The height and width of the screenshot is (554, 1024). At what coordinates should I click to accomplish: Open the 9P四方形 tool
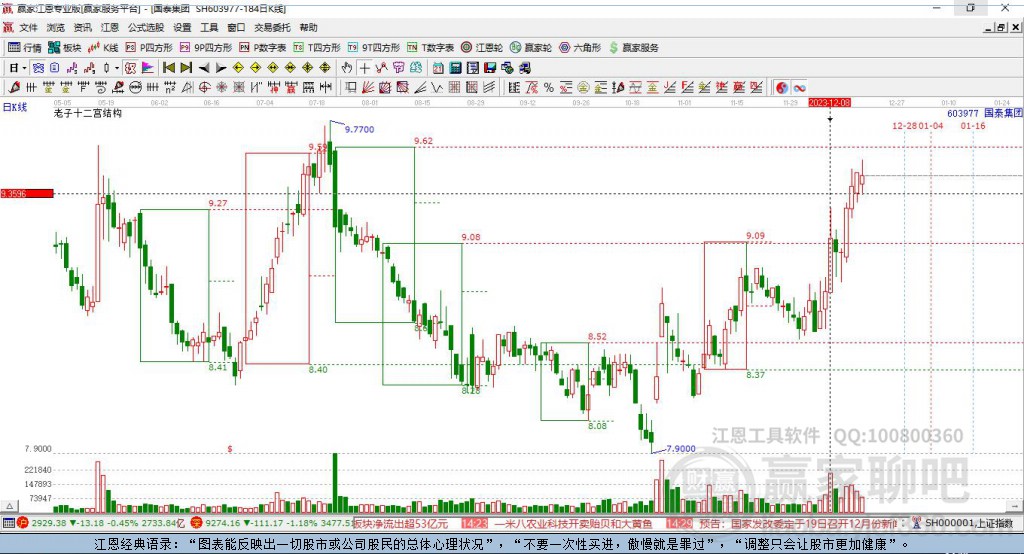[x=206, y=48]
